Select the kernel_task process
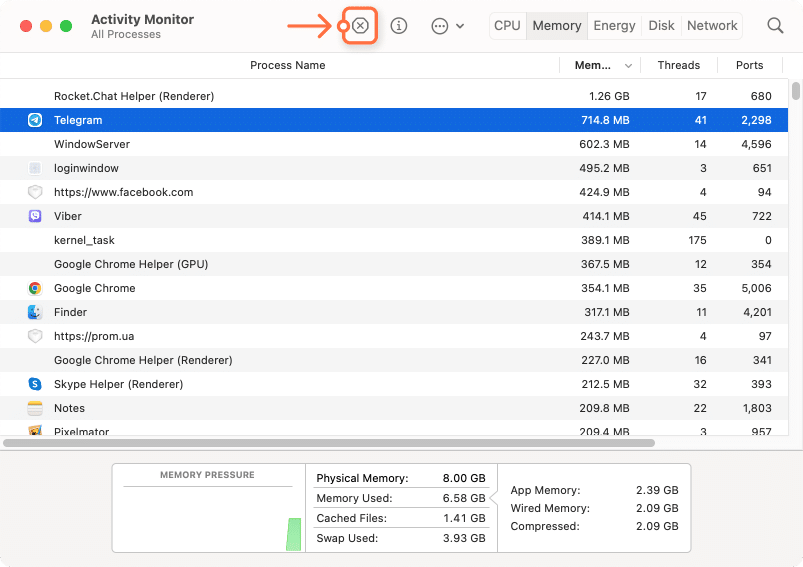Image resolution: width=803 pixels, height=567 pixels. (x=84, y=240)
